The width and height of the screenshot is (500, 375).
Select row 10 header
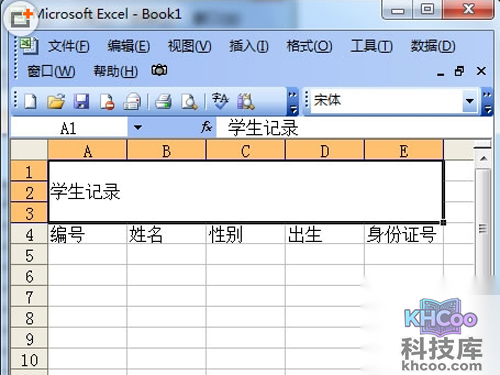coord(29,360)
